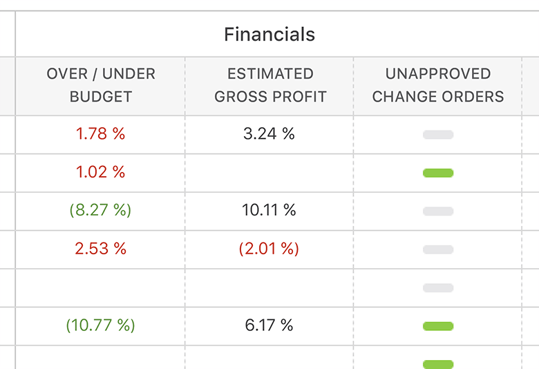
Task: Click gray change orders indicator beside 10.11 %
Action: point(438,211)
